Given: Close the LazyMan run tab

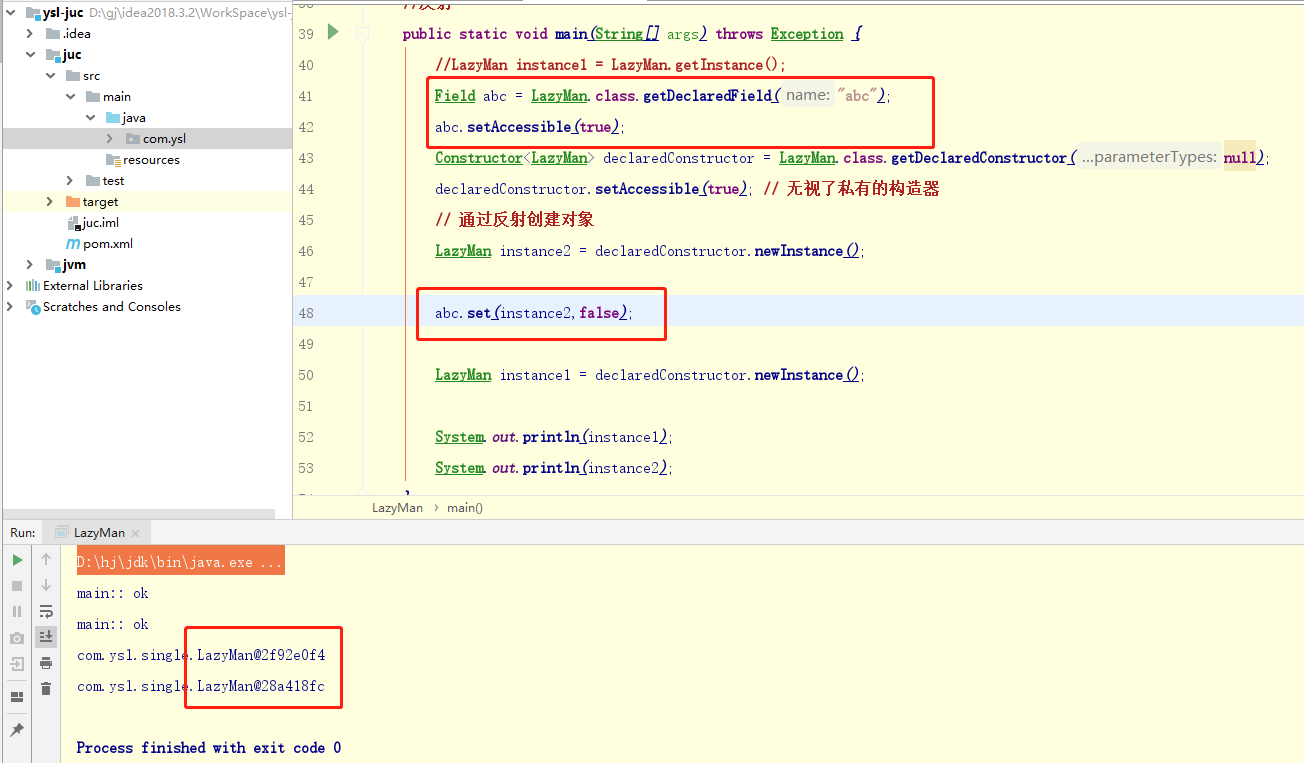Looking at the screenshot, I should pos(137,533).
